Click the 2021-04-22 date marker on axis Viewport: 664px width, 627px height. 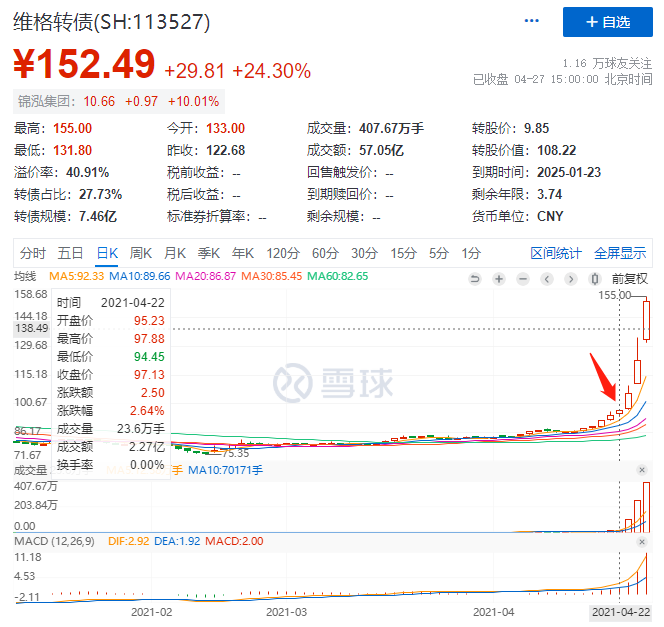620,612
